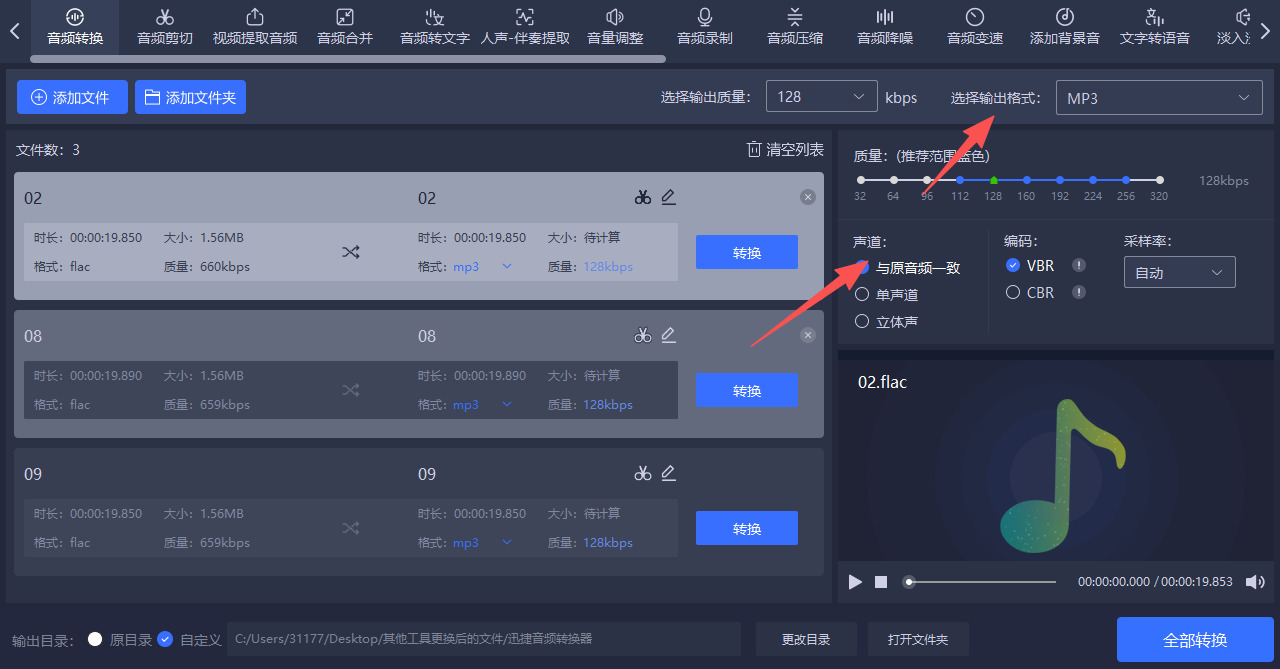1280x669 pixels.
Task: Open the 采样率 自动 dropdown
Action: 1180,272
